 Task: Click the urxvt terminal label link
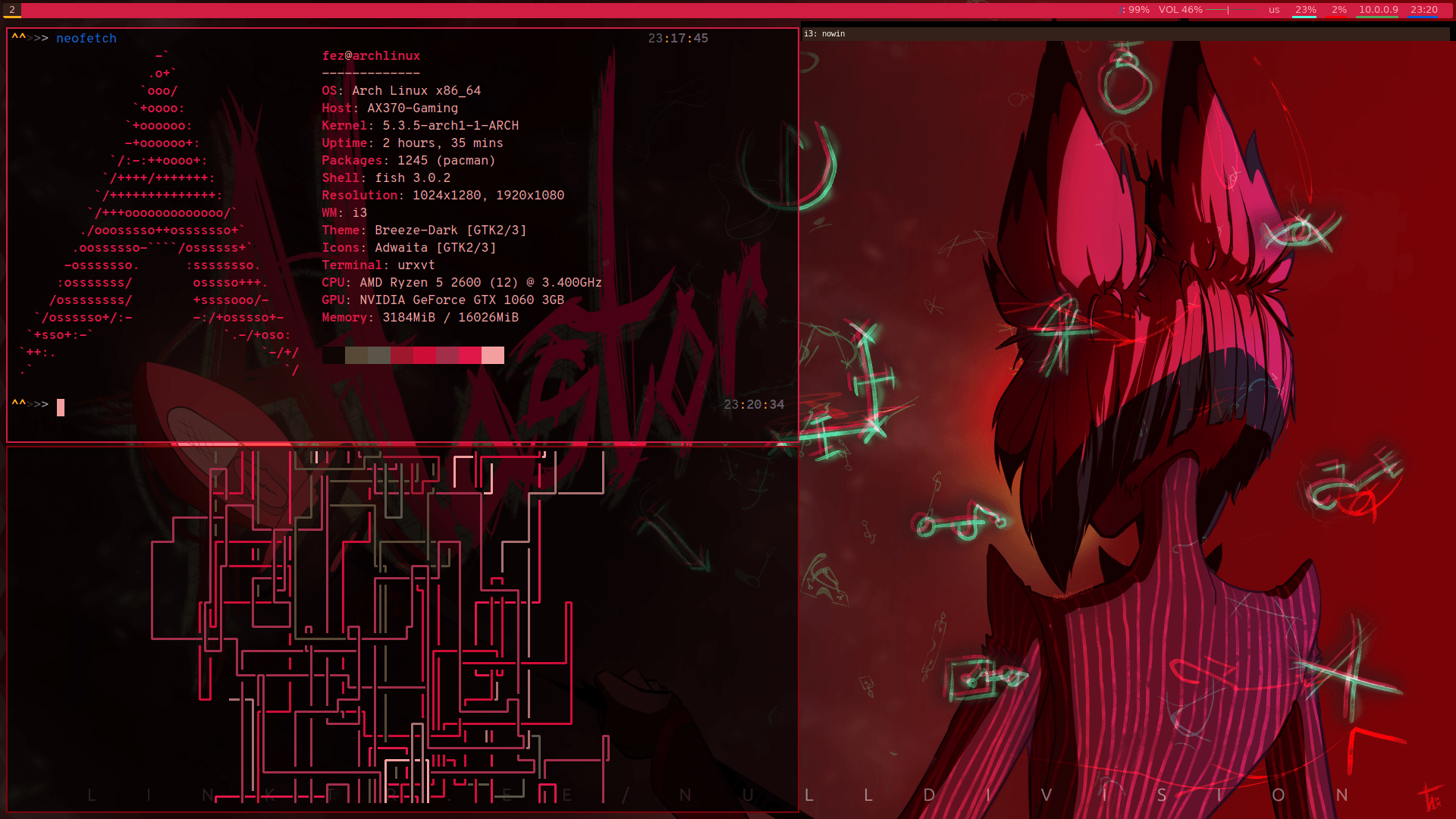[415, 265]
